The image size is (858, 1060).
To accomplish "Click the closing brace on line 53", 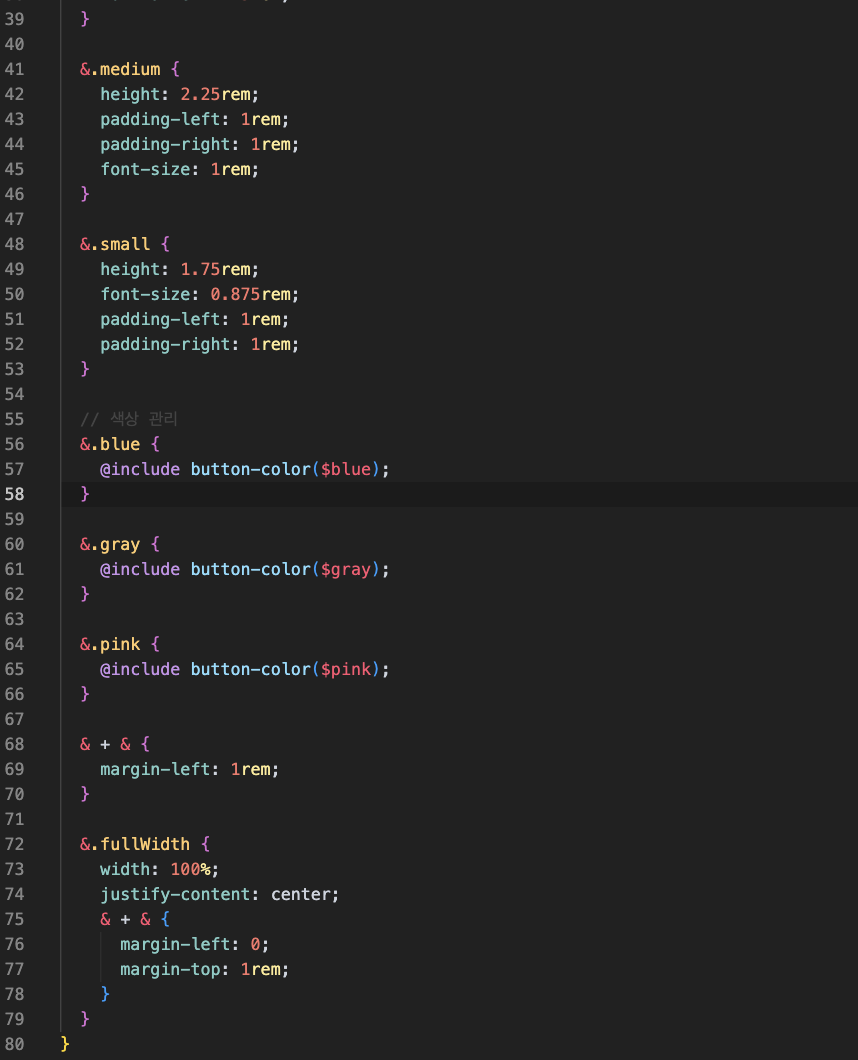I will coord(85,369).
